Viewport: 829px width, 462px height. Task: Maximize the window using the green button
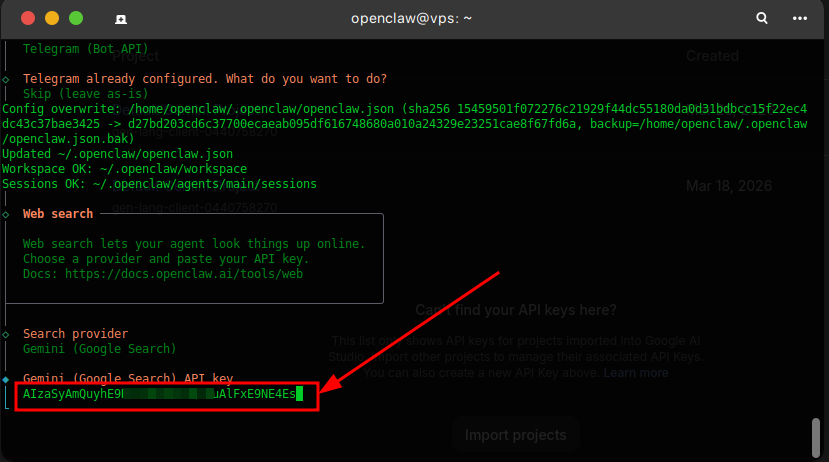[76, 18]
